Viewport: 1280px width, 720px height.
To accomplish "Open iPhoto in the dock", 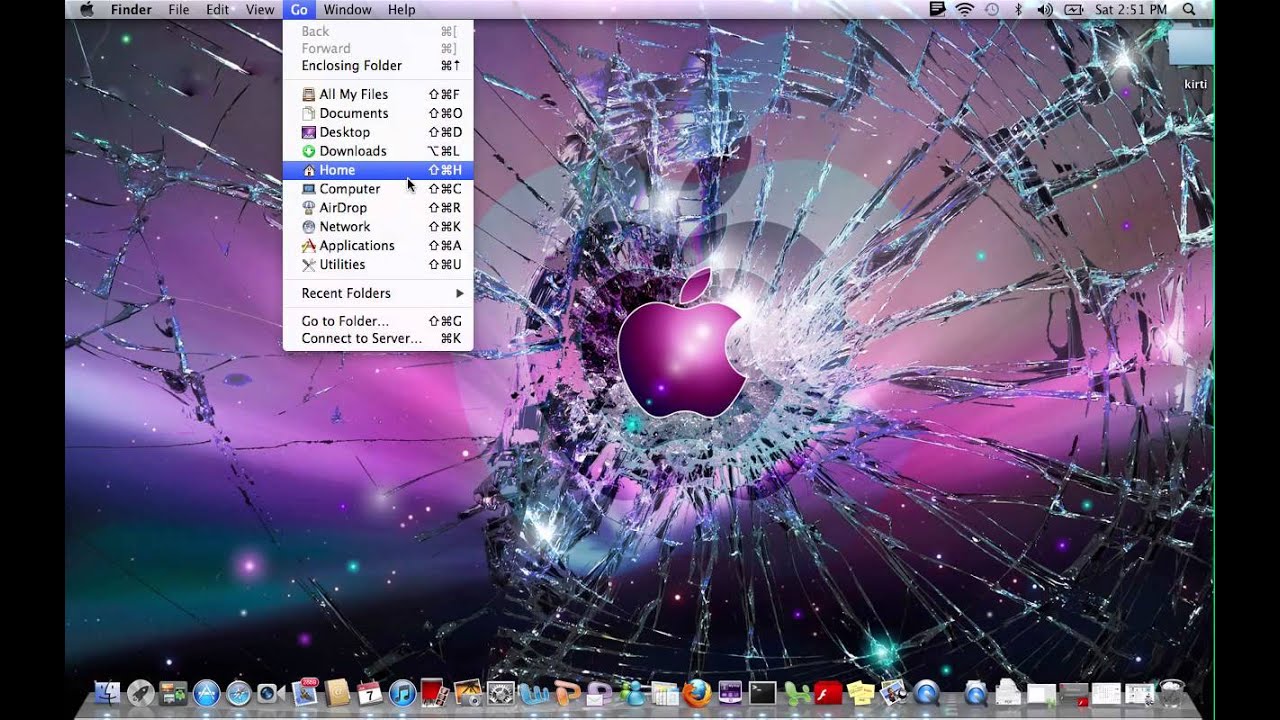I will point(468,693).
